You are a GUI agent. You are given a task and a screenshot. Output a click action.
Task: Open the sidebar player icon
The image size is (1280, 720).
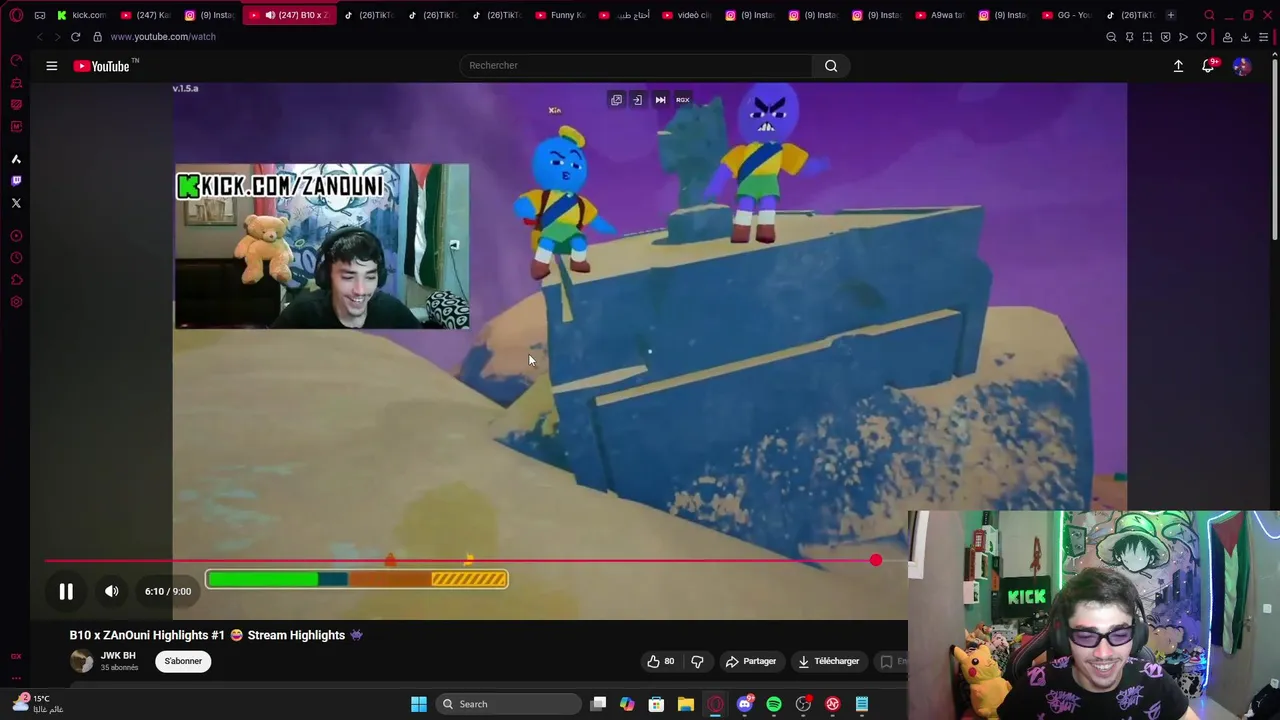point(16,236)
